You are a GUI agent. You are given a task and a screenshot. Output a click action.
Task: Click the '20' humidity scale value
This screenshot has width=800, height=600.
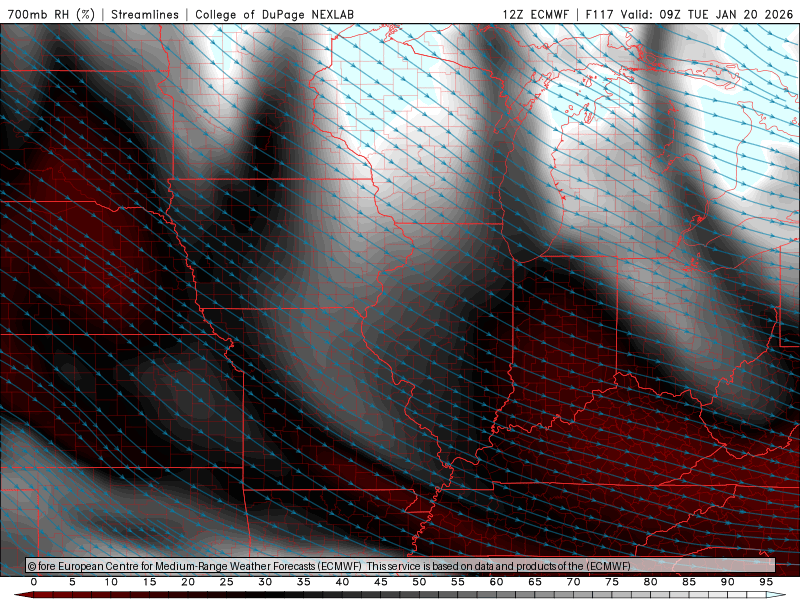pyautogui.click(x=188, y=582)
